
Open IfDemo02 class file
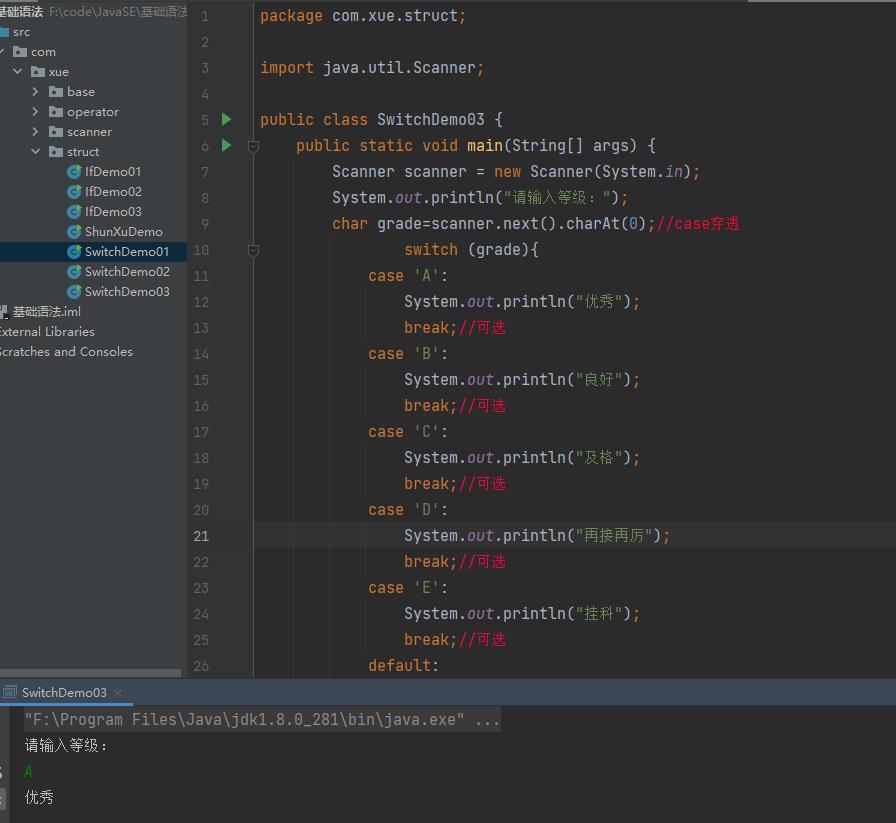(113, 191)
